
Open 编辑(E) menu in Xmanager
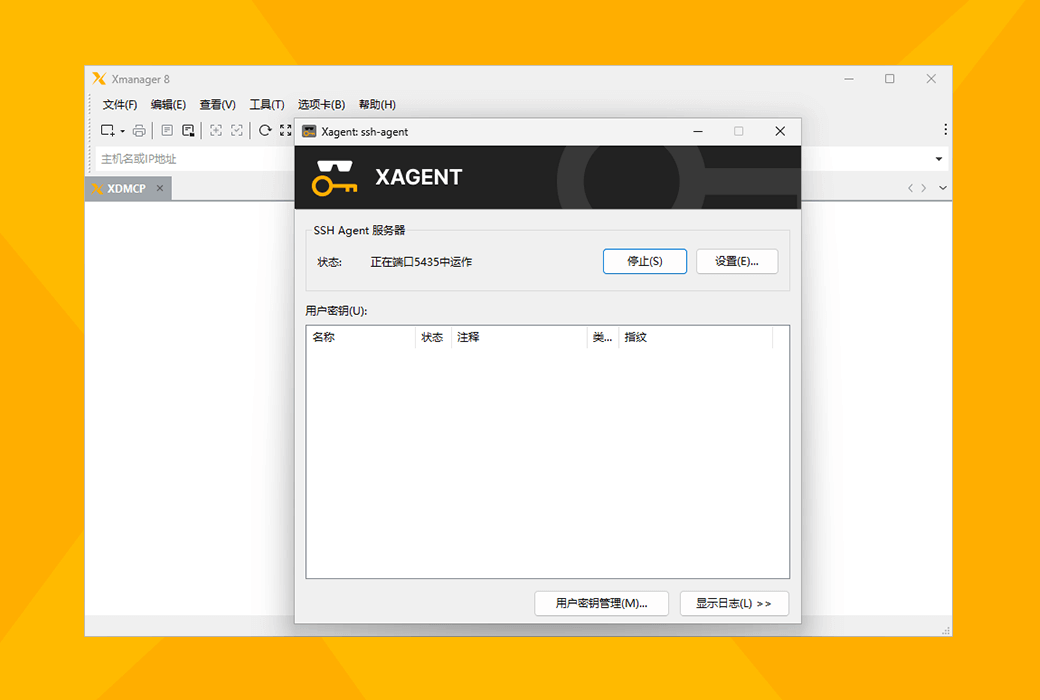pyautogui.click(x=168, y=105)
